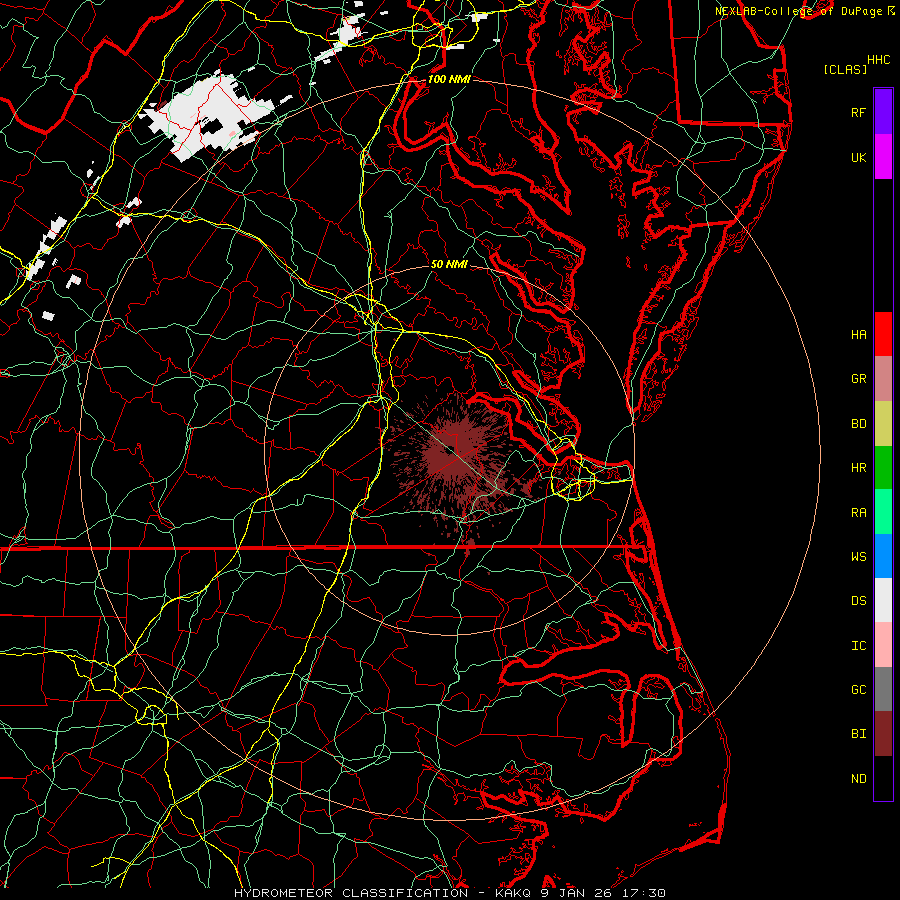Click the ND black legend swatch

click(x=883, y=778)
